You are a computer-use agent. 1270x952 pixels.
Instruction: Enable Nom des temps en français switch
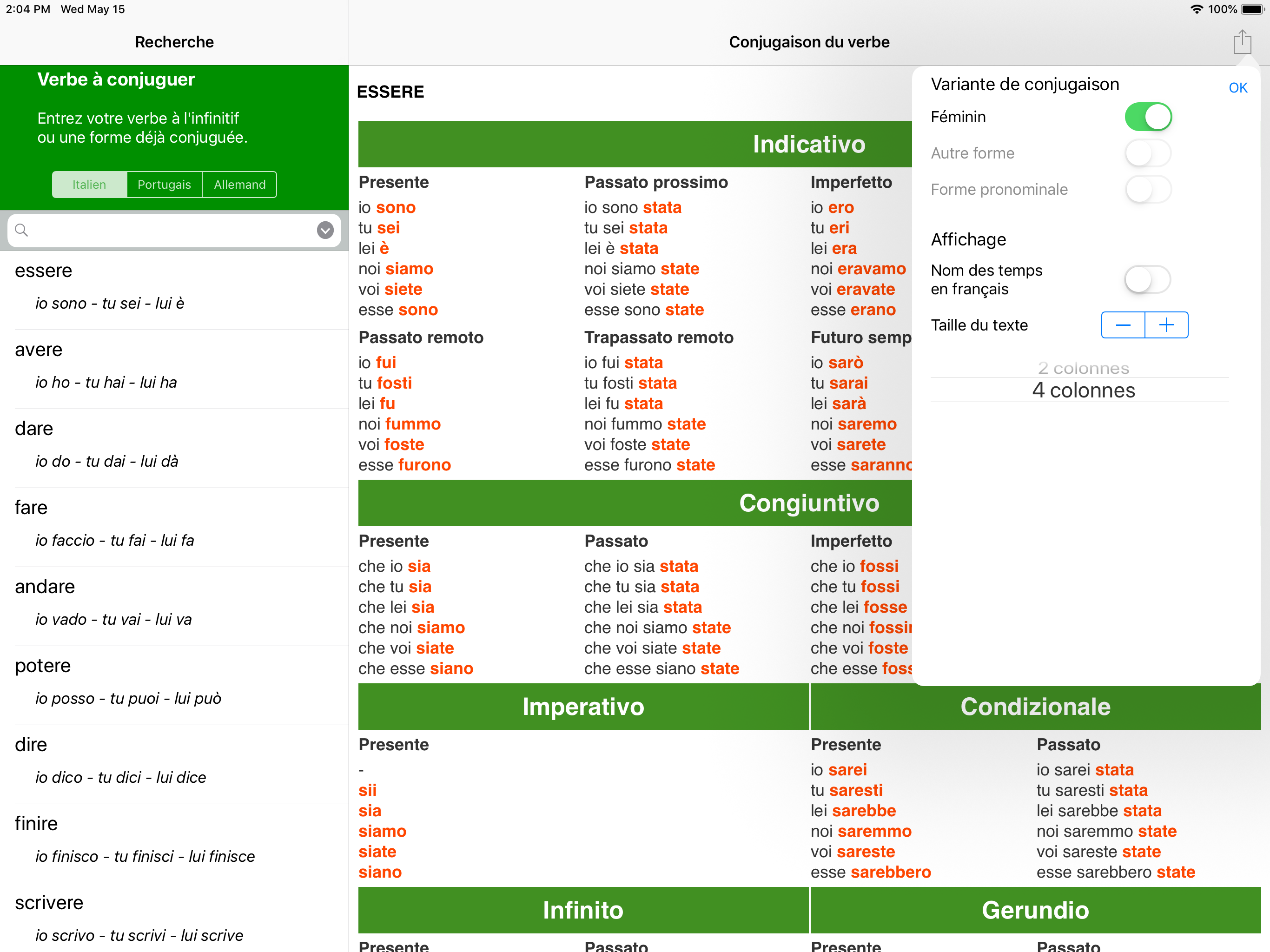[1148, 280]
